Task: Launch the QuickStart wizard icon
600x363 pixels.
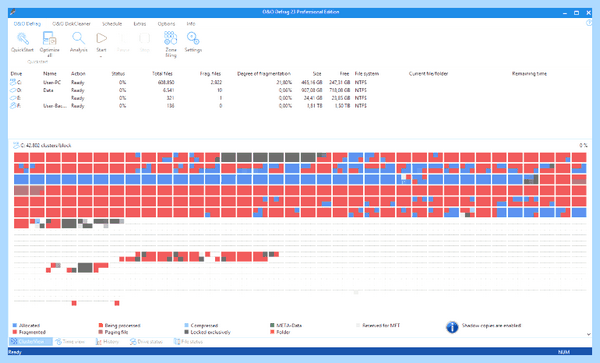Action: coord(23,39)
